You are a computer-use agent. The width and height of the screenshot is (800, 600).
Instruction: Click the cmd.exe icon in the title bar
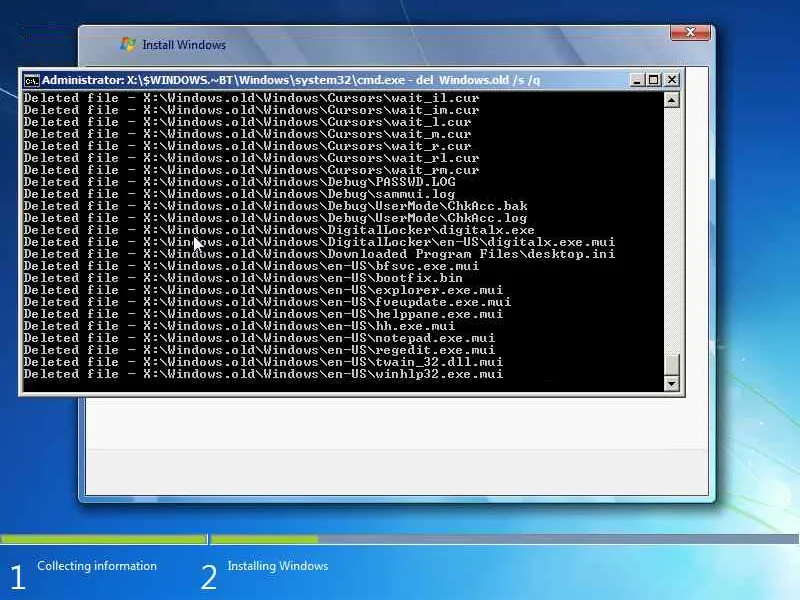coord(31,81)
